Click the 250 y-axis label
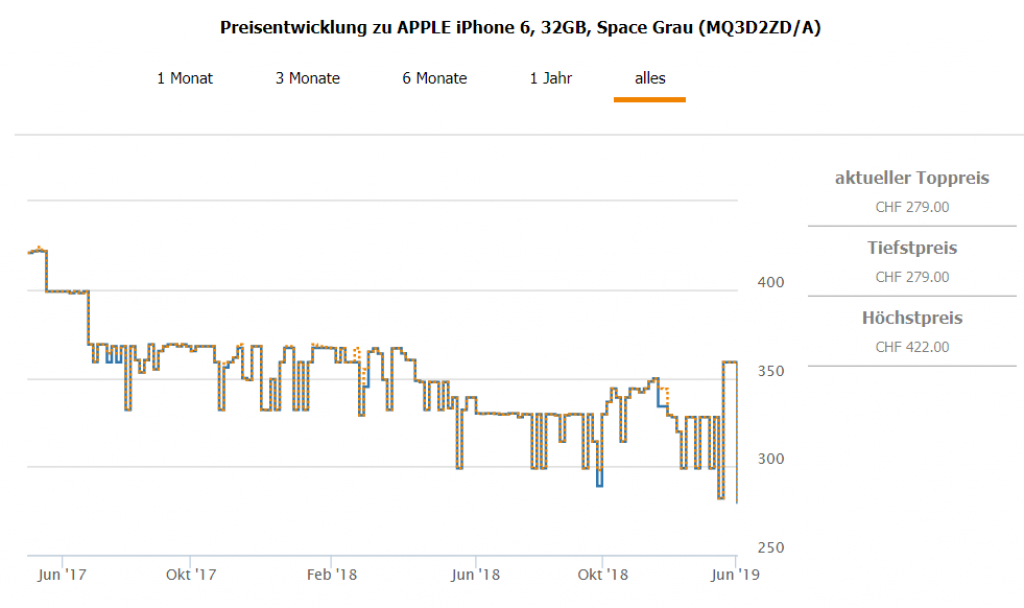The image size is (1024, 608). click(770, 548)
